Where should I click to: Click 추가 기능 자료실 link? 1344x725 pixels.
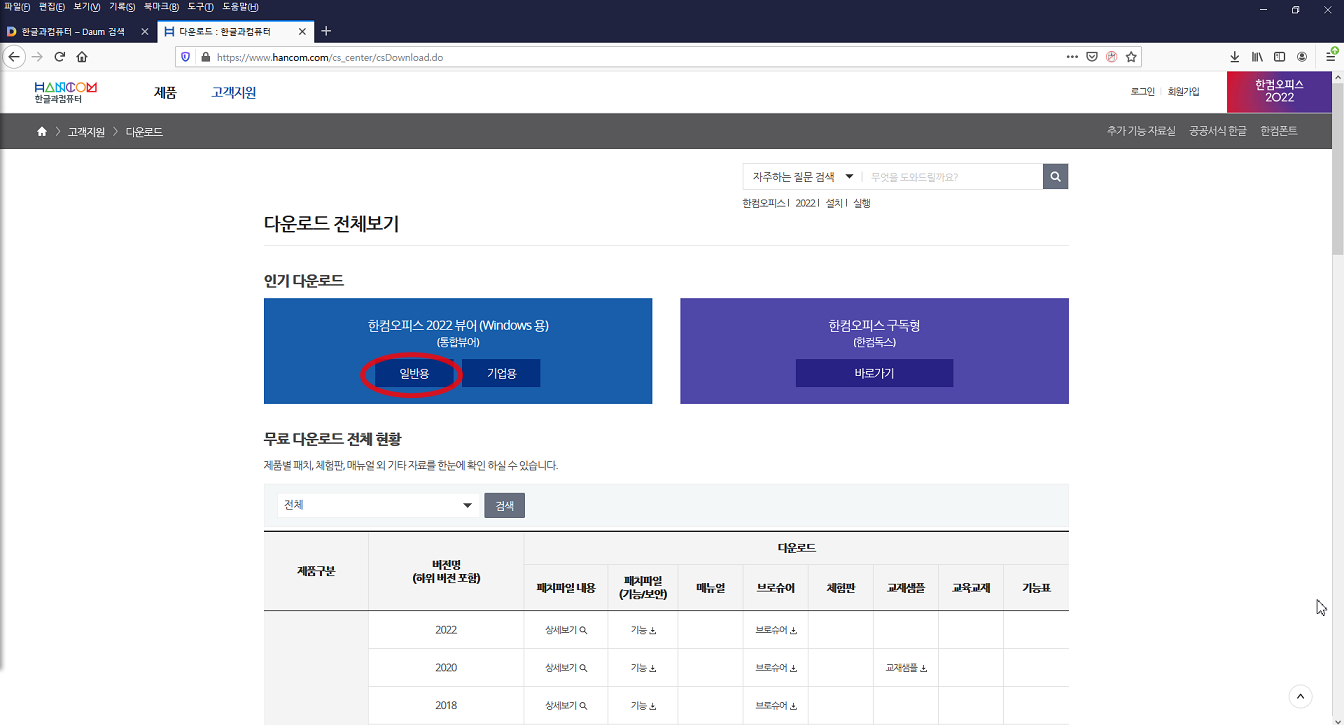point(1141,131)
